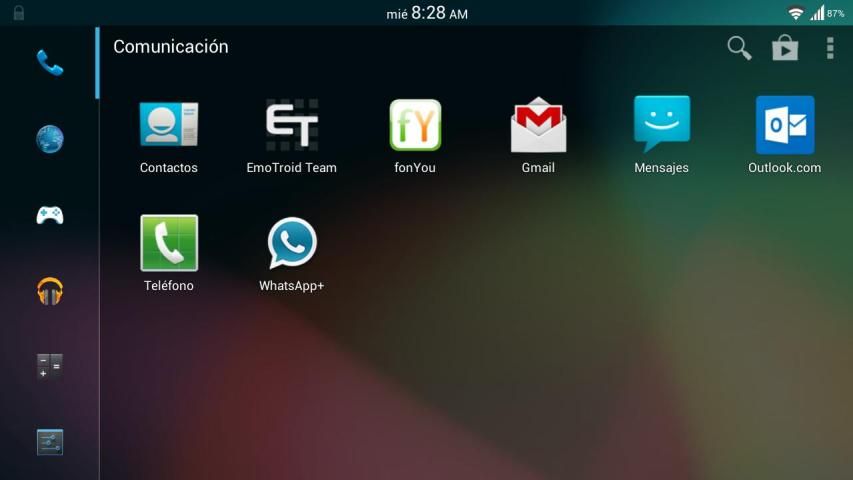Open the settings sliders category

coord(49,442)
